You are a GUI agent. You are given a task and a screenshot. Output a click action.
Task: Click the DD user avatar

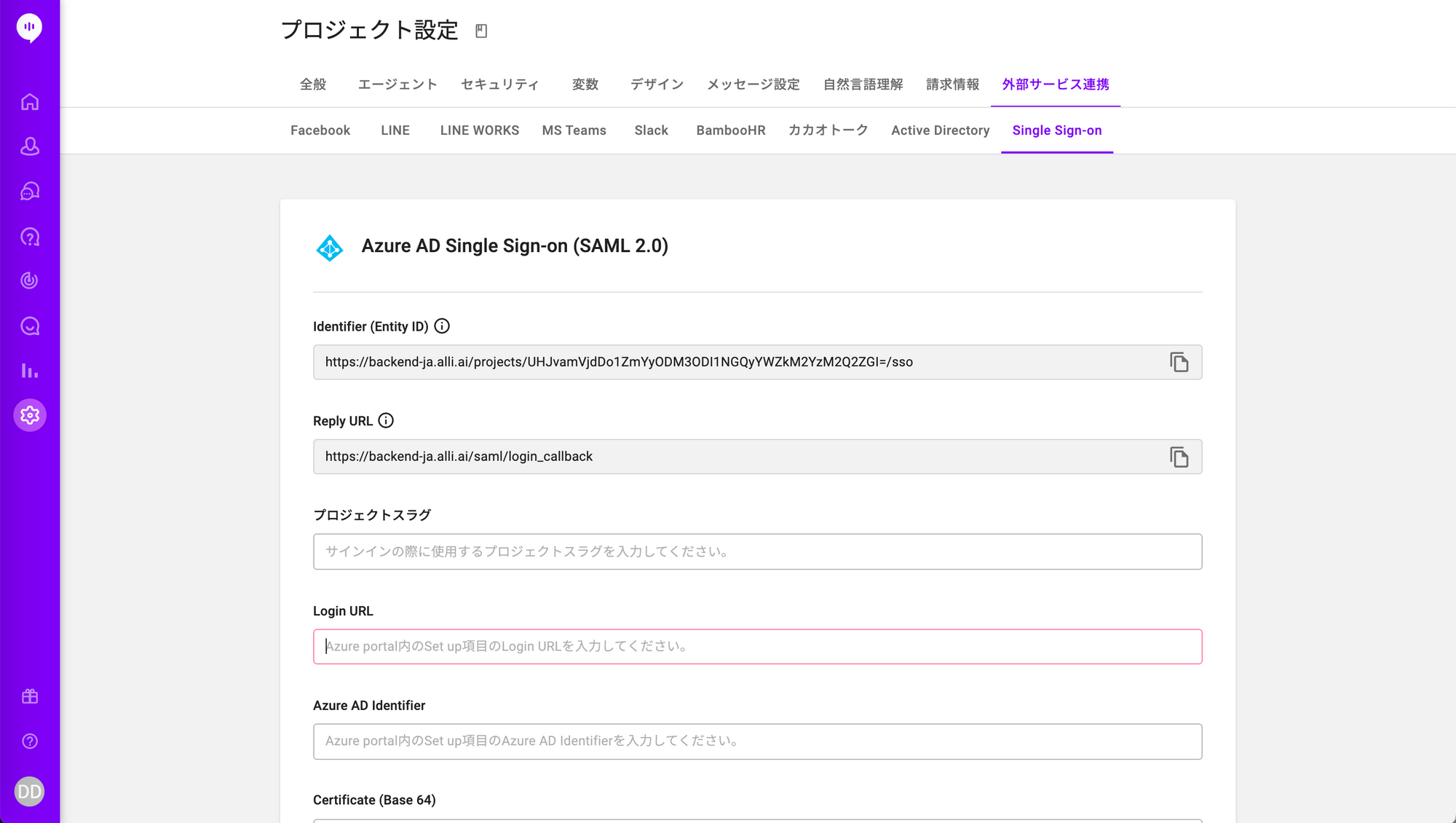(30, 792)
